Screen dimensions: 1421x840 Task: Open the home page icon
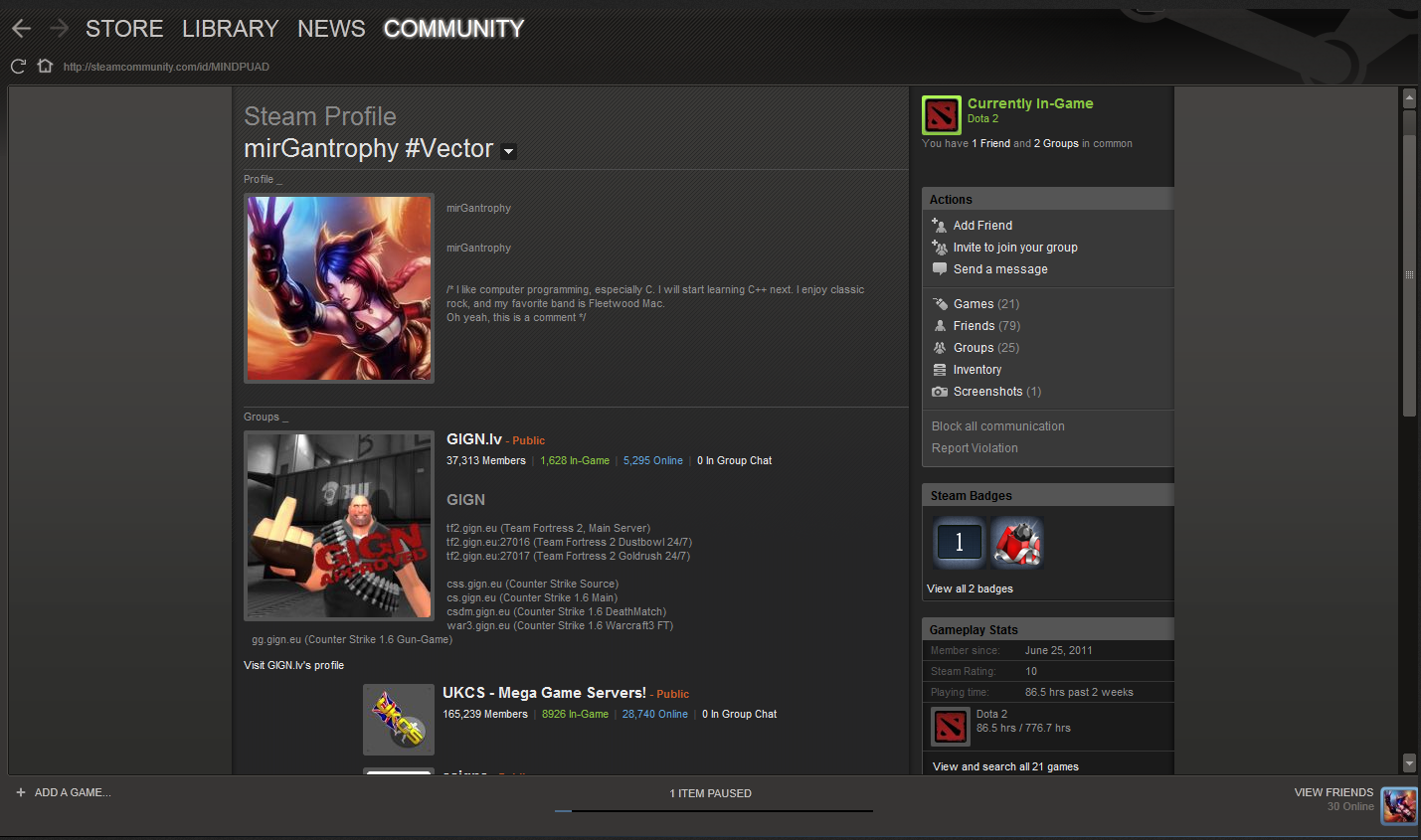click(x=45, y=67)
